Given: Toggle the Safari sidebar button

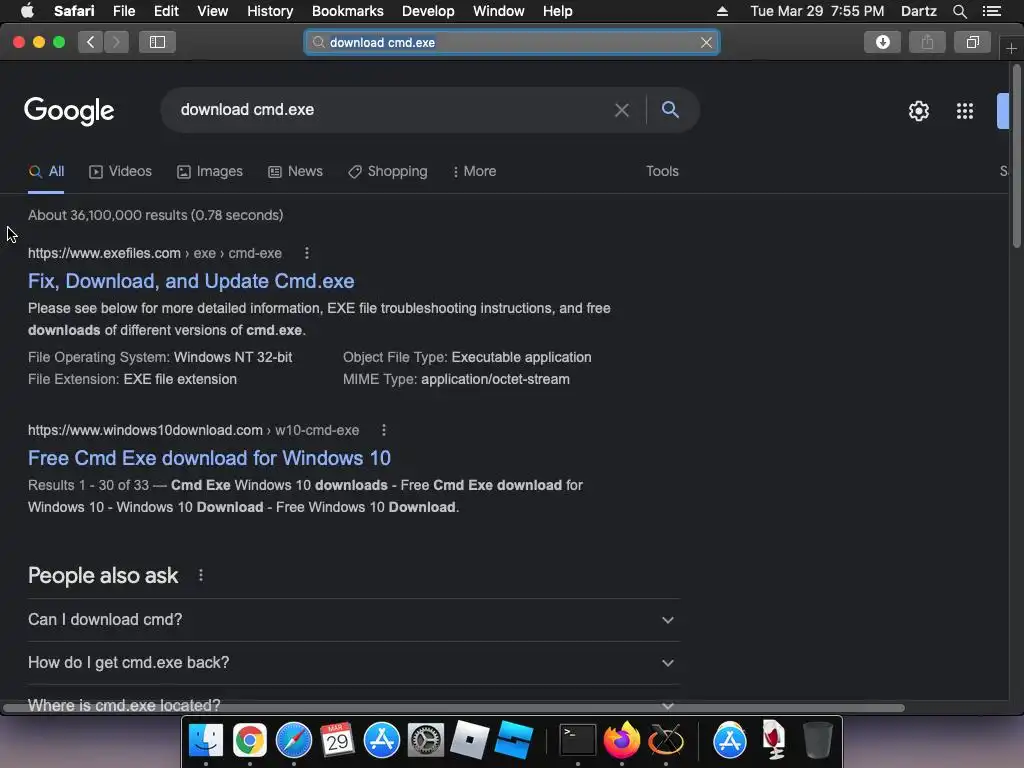Looking at the screenshot, I should point(157,42).
